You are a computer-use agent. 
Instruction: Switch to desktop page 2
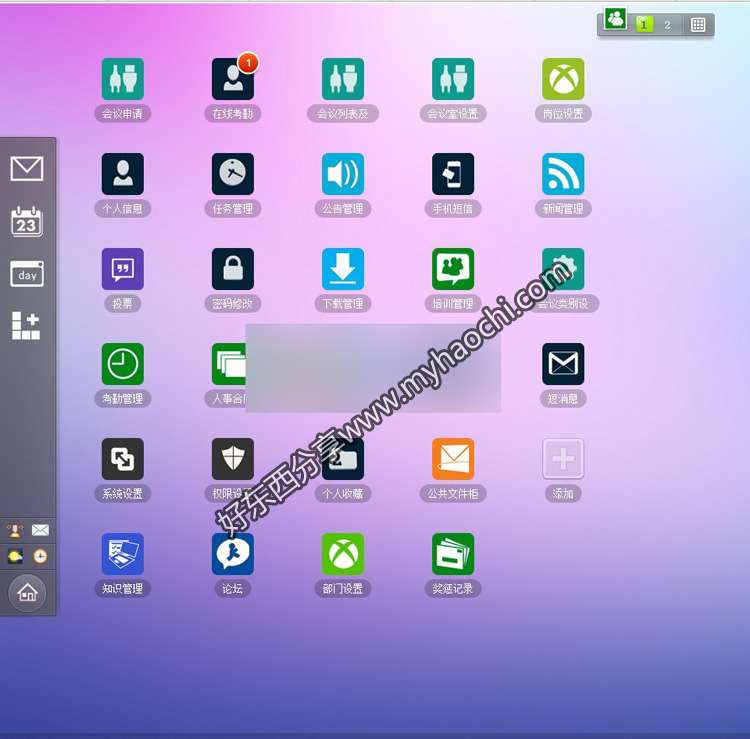(x=667, y=25)
